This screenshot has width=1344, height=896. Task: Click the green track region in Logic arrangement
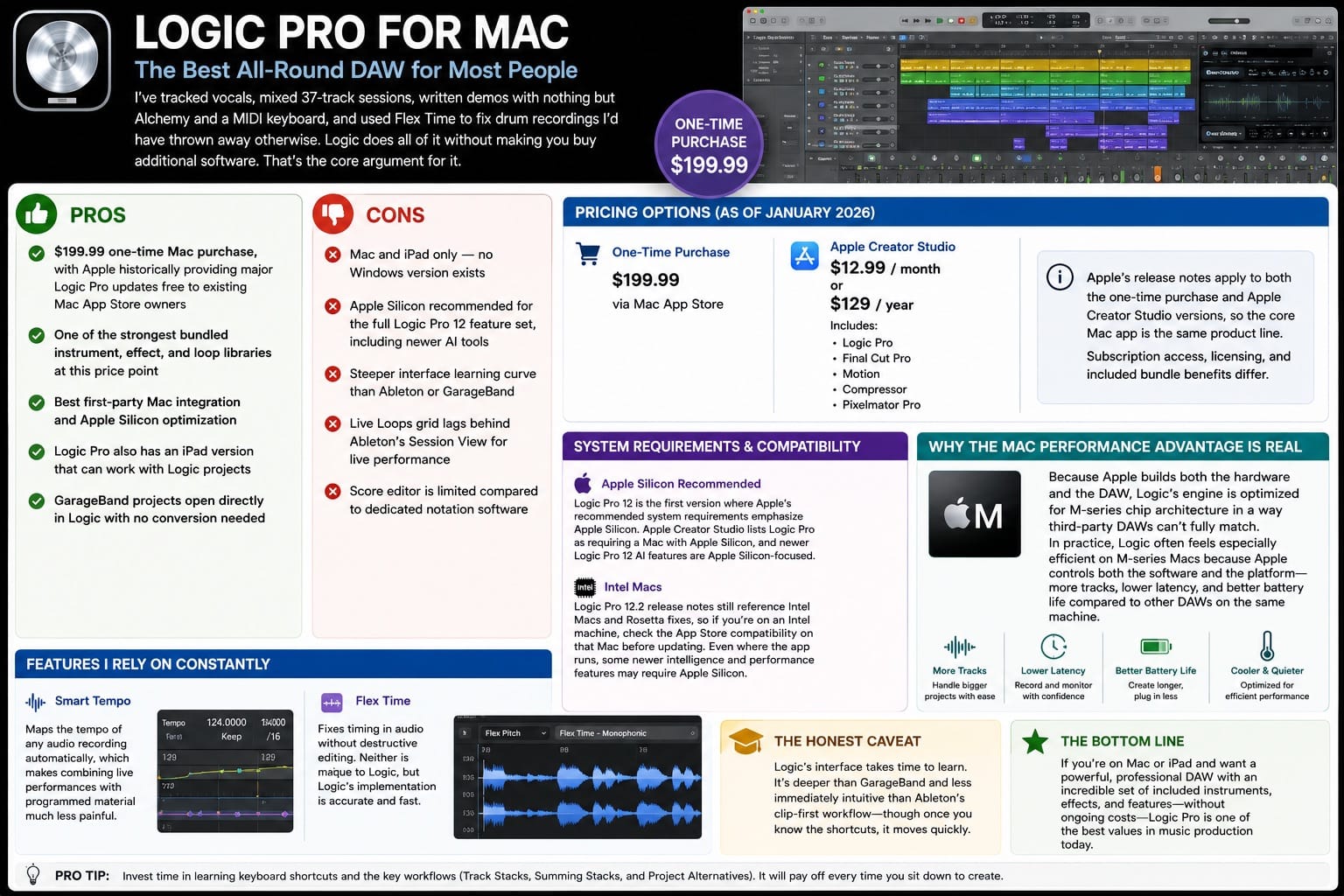tap(1045, 78)
